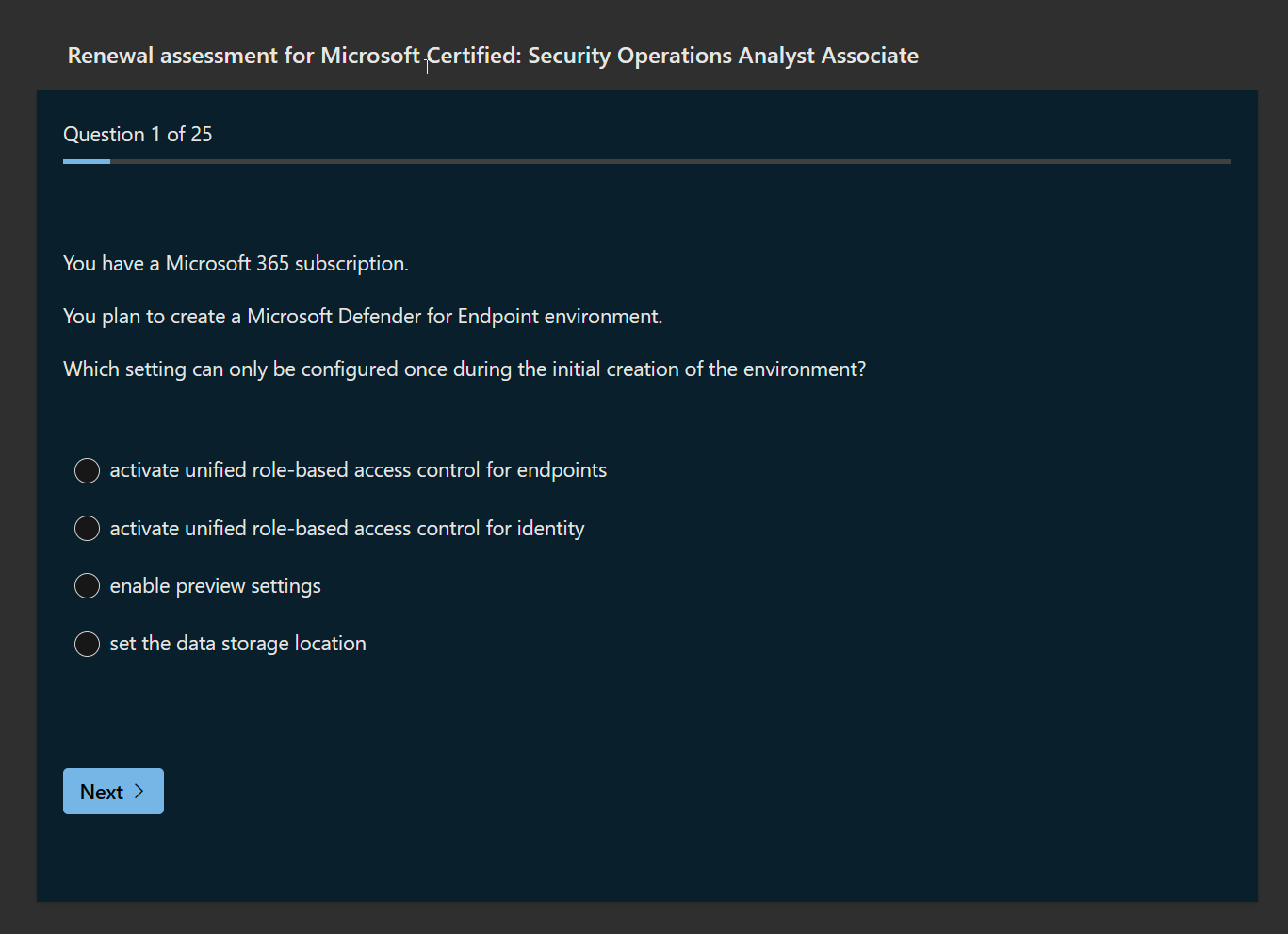1288x934 pixels.
Task: Click 'You have a Microsoft 365 subscription.' text
Action: [236, 264]
